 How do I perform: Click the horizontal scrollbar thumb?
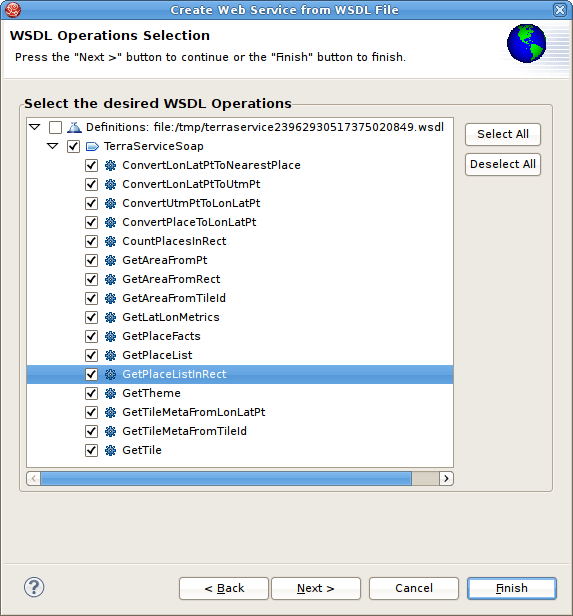coord(226,478)
